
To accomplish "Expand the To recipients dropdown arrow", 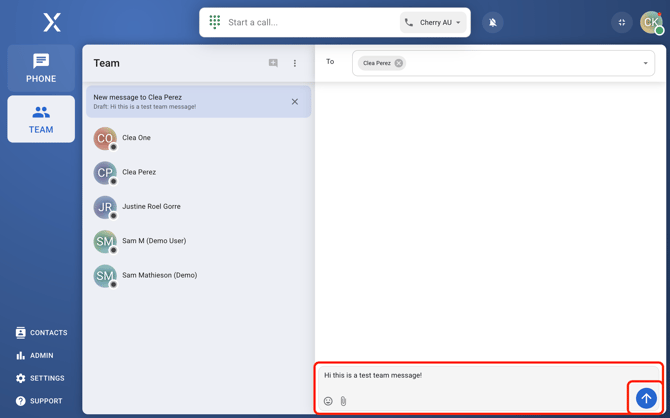I will coord(645,63).
